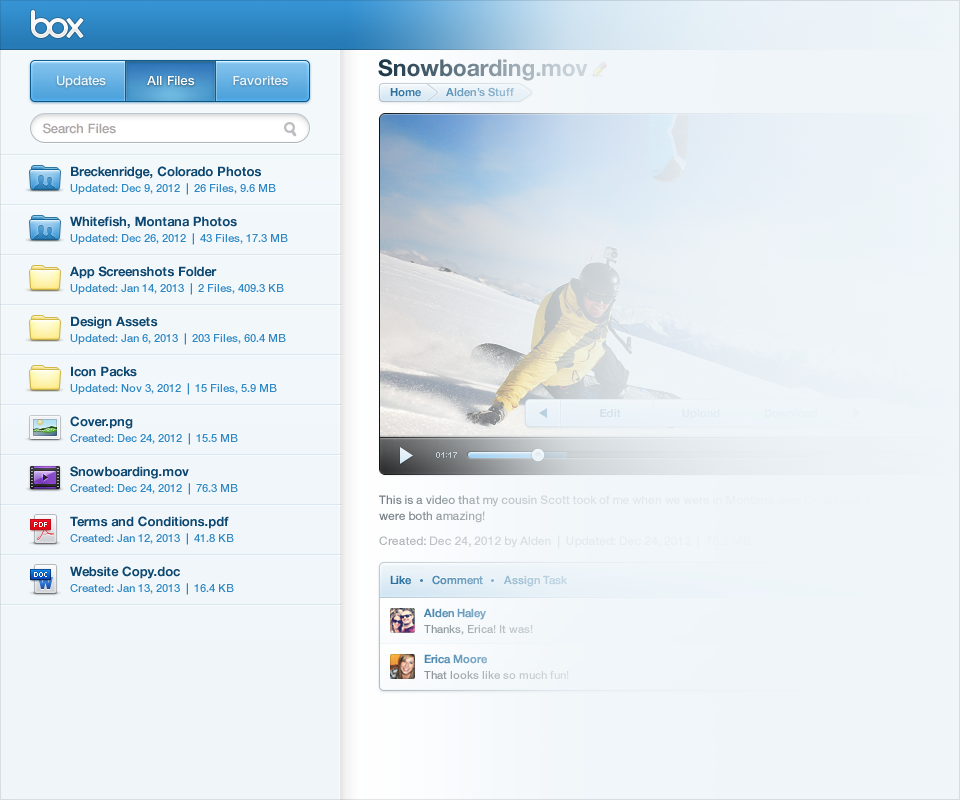
Task: Play the snowboarding video
Action: 406,456
